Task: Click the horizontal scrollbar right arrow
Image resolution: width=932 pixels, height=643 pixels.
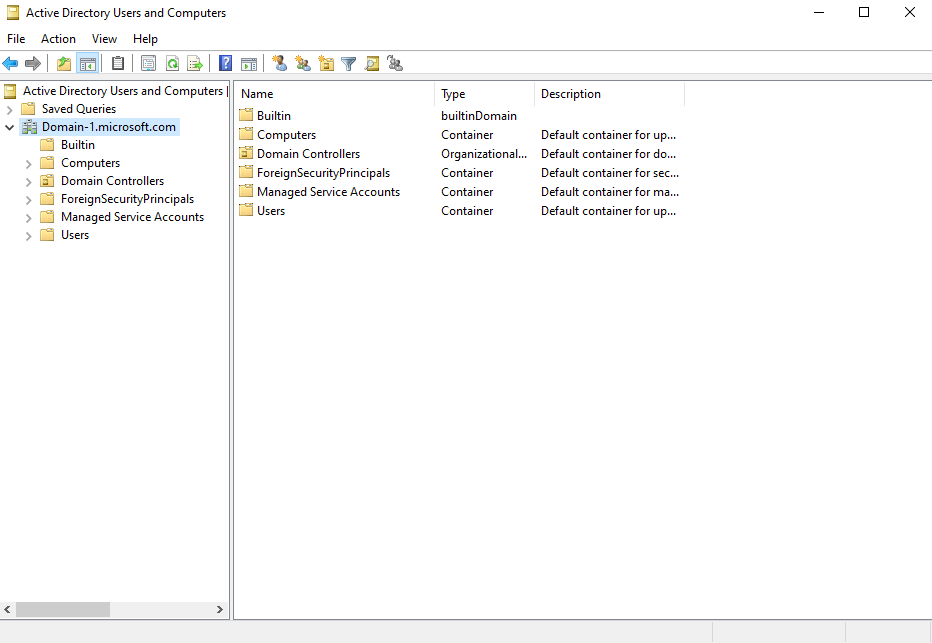Action: [220, 609]
